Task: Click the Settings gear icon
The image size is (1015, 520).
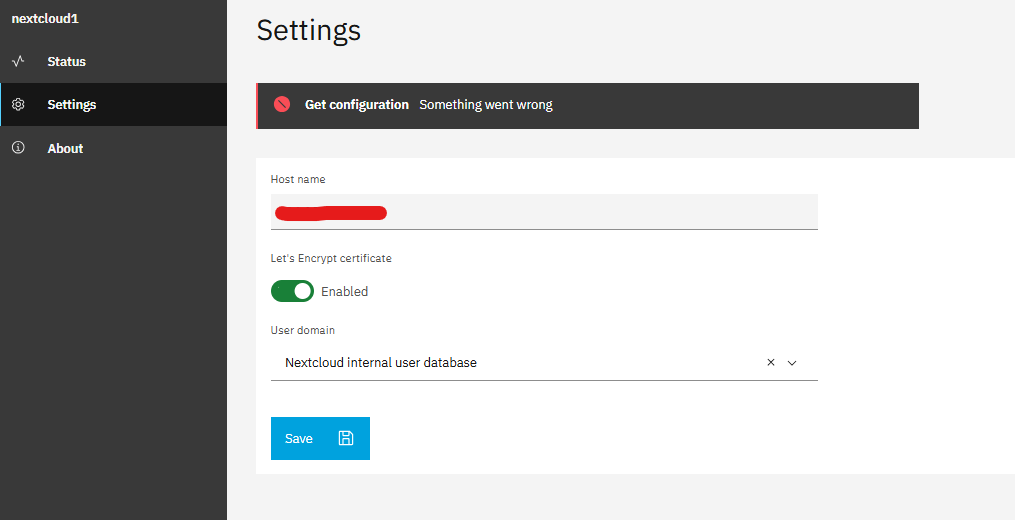Action: pos(18,104)
